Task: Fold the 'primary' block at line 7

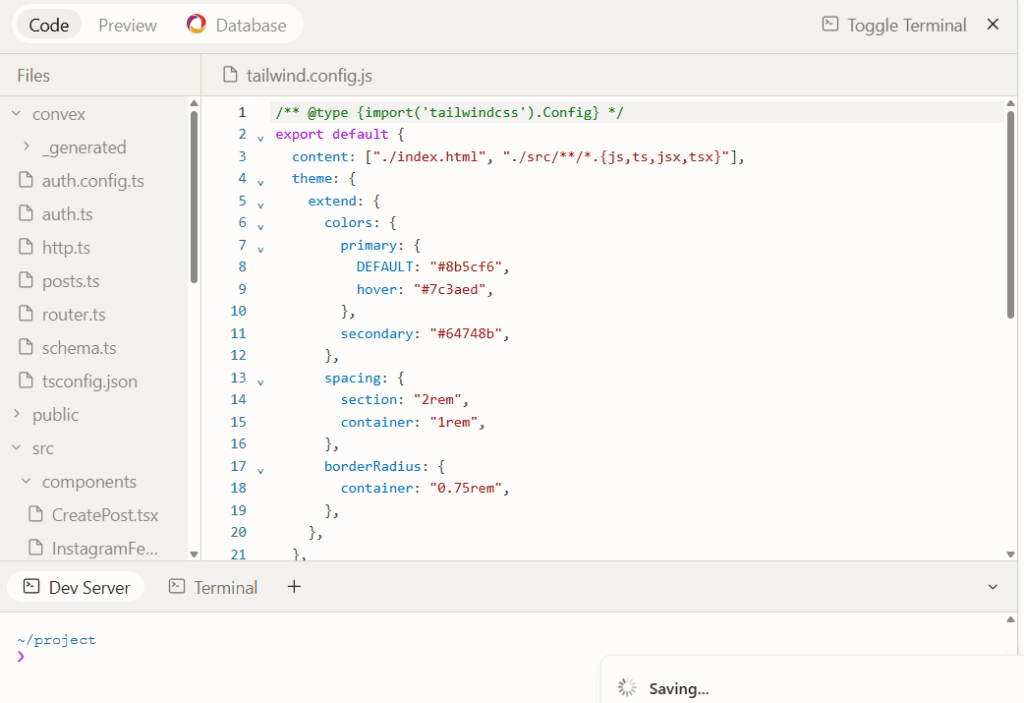Action: click(260, 249)
